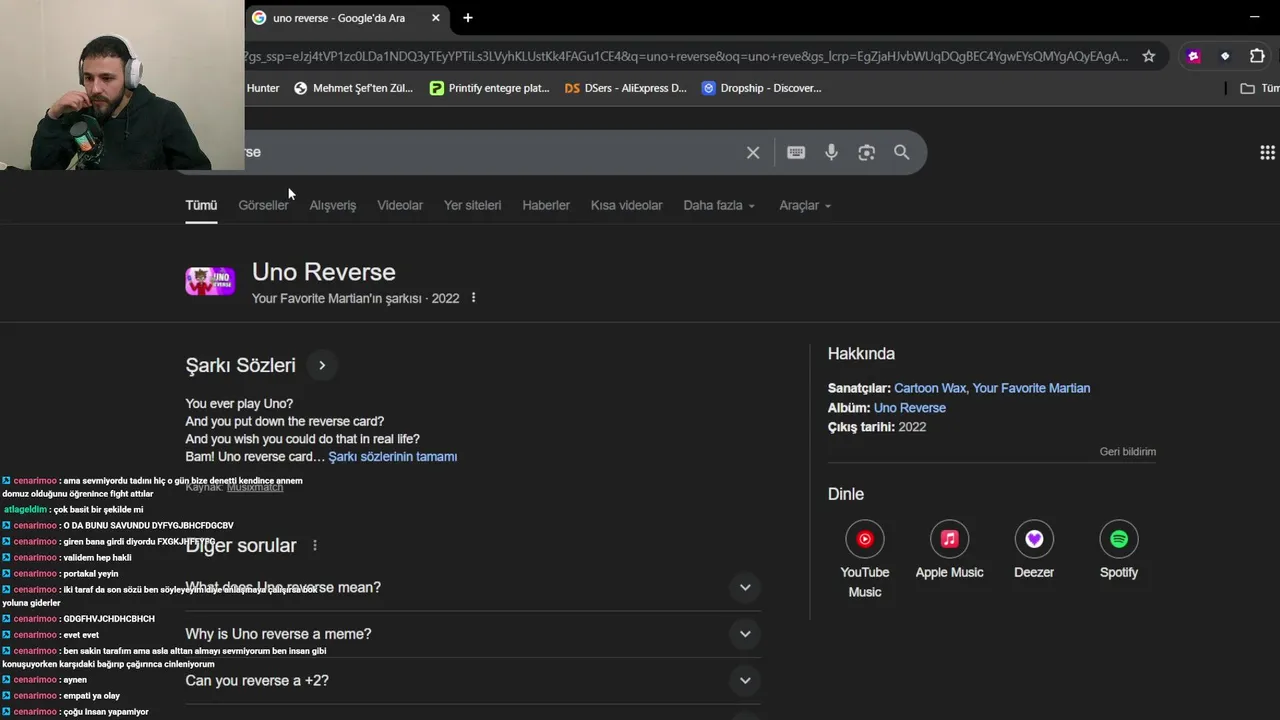Listen on Spotify

pos(1119,550)
